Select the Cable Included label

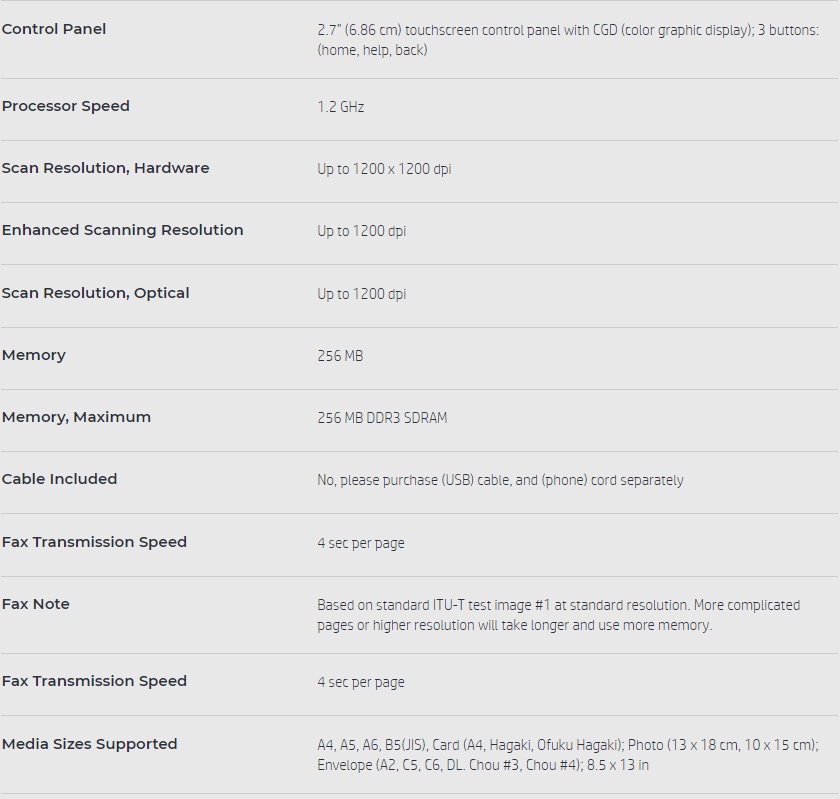(x=60, y=479)
